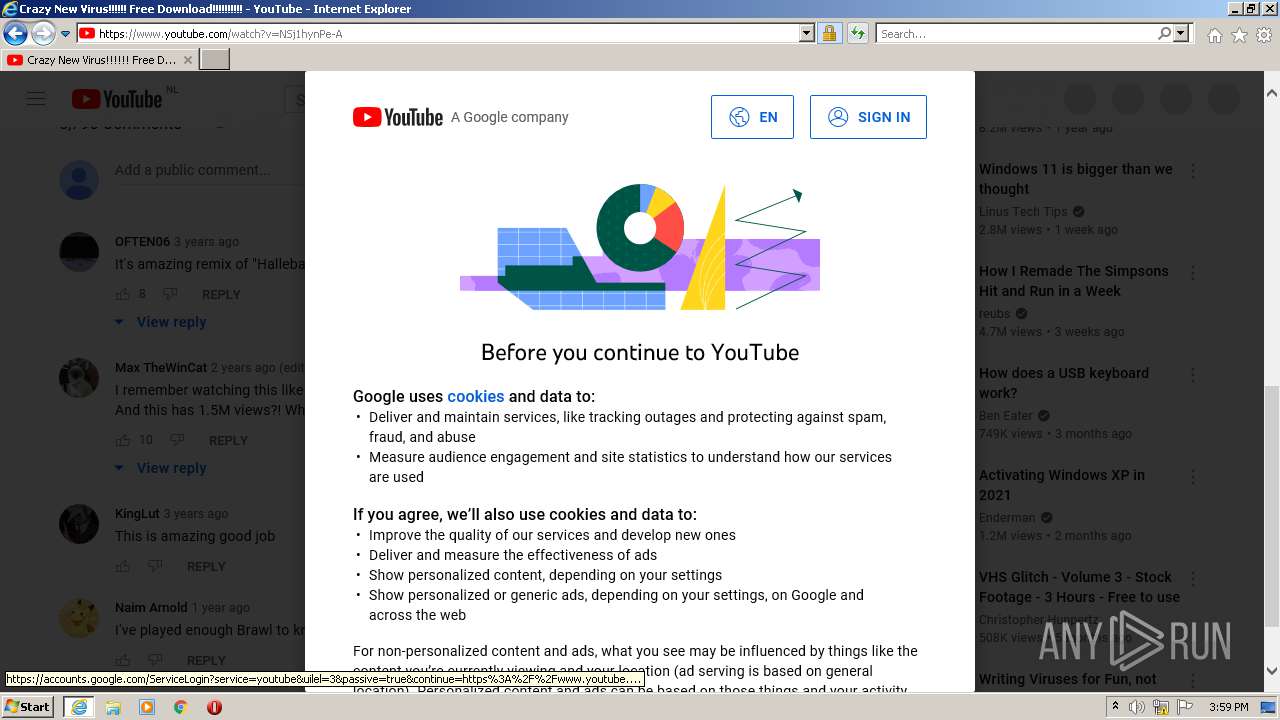Open a new blank tab
Viewport: 1280px width, 720px height.
click(x=215, y=60)
